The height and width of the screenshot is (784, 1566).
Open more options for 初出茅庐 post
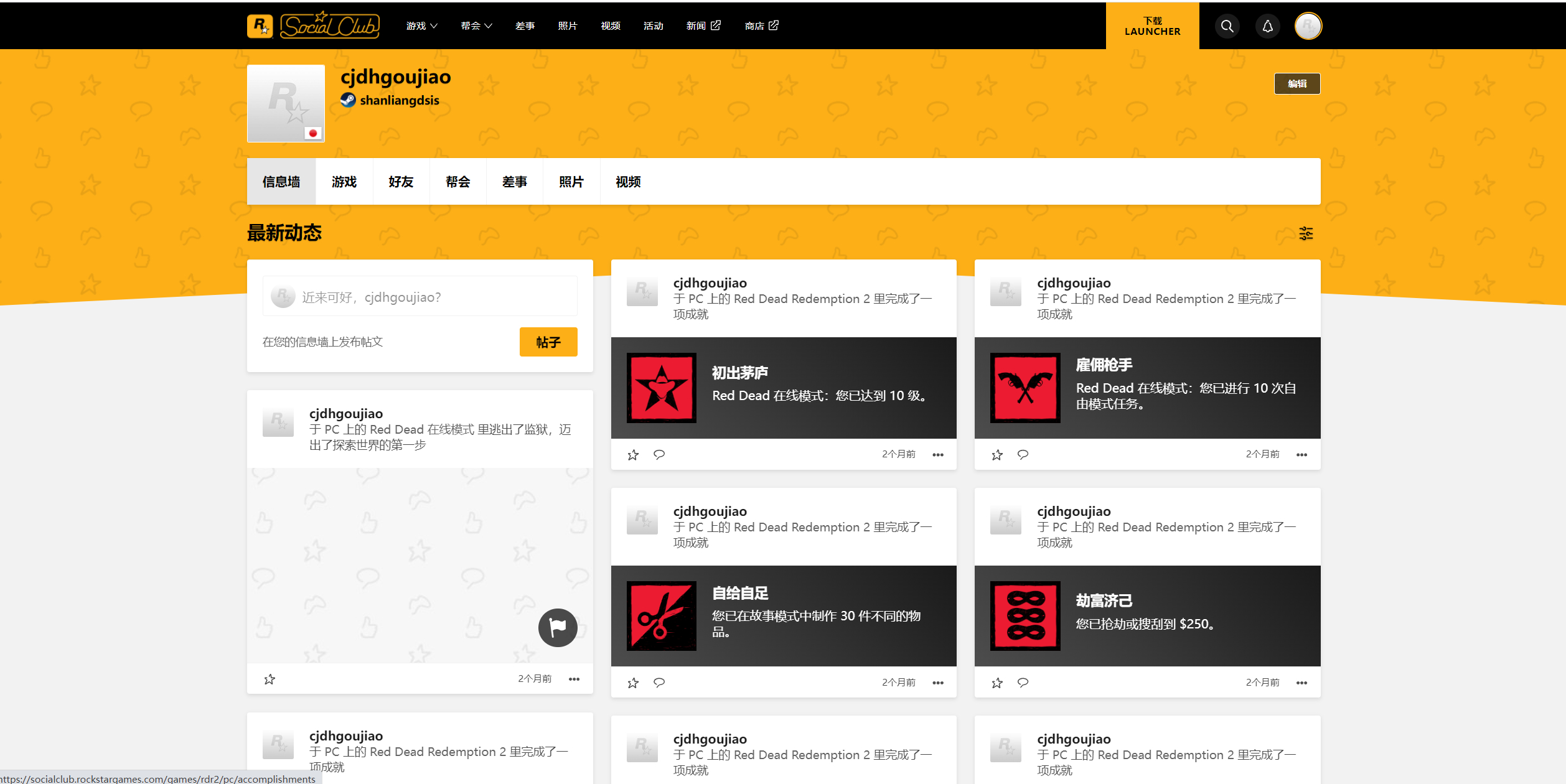click(938, 455)
